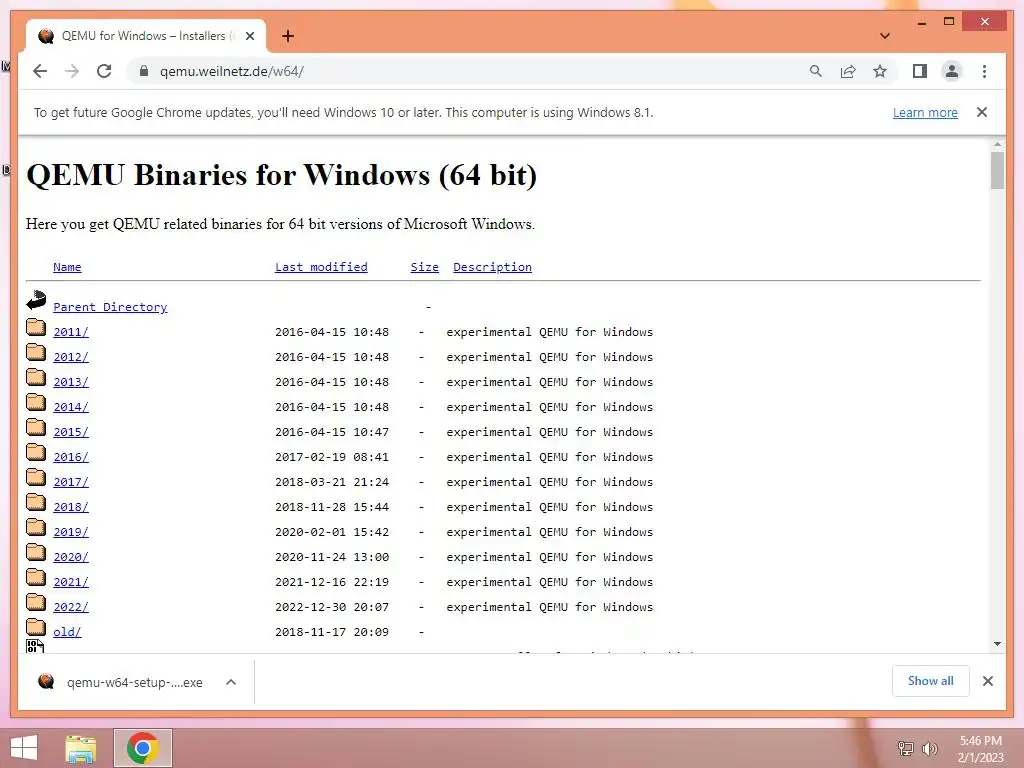This screenshot has width=1024, height=768.
Task: Sort listing by Description
Action: click(492, 267)
